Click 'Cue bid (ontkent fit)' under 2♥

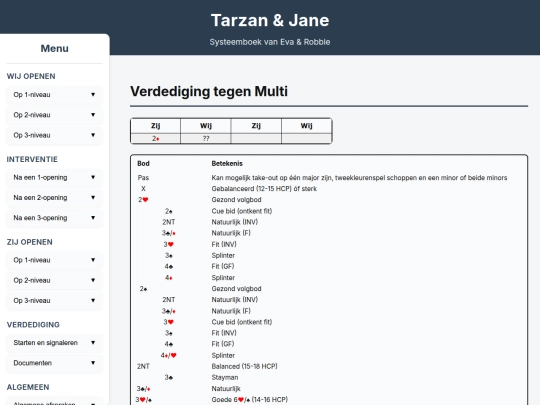tap(242, 211)
